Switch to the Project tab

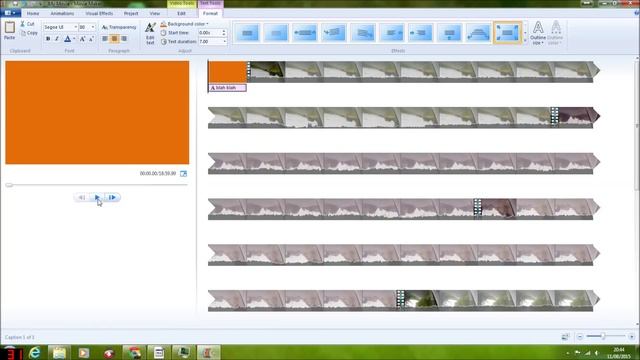coord(131,13)
